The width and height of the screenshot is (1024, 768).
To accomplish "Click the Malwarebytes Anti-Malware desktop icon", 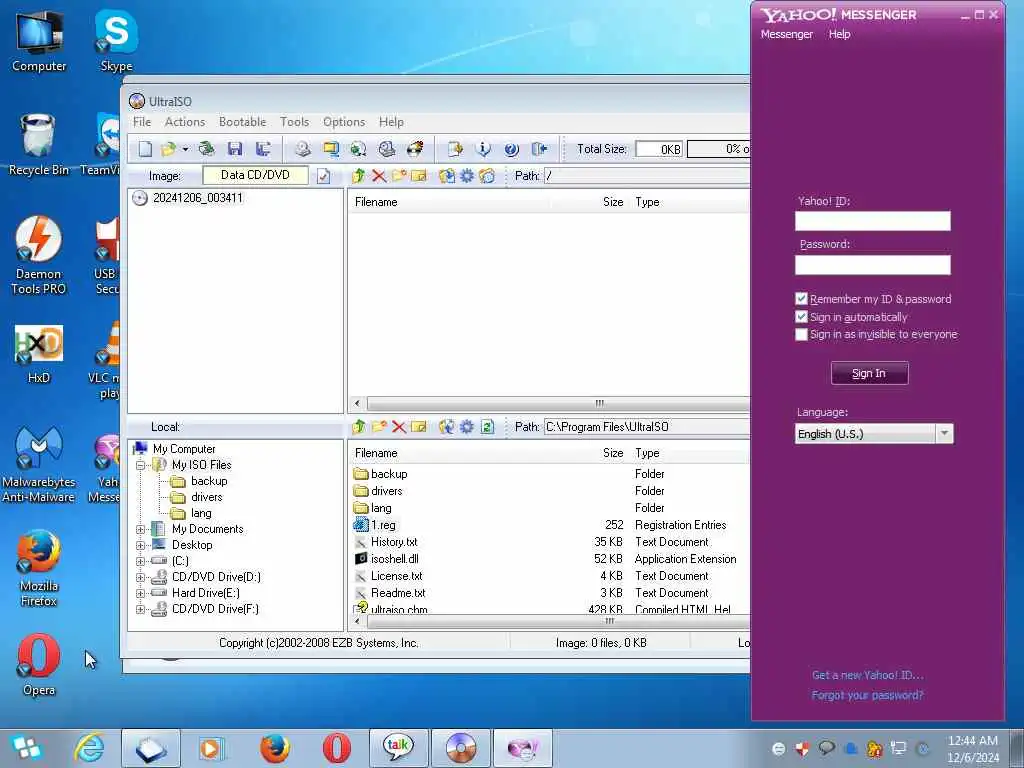I will coord(39,464).
